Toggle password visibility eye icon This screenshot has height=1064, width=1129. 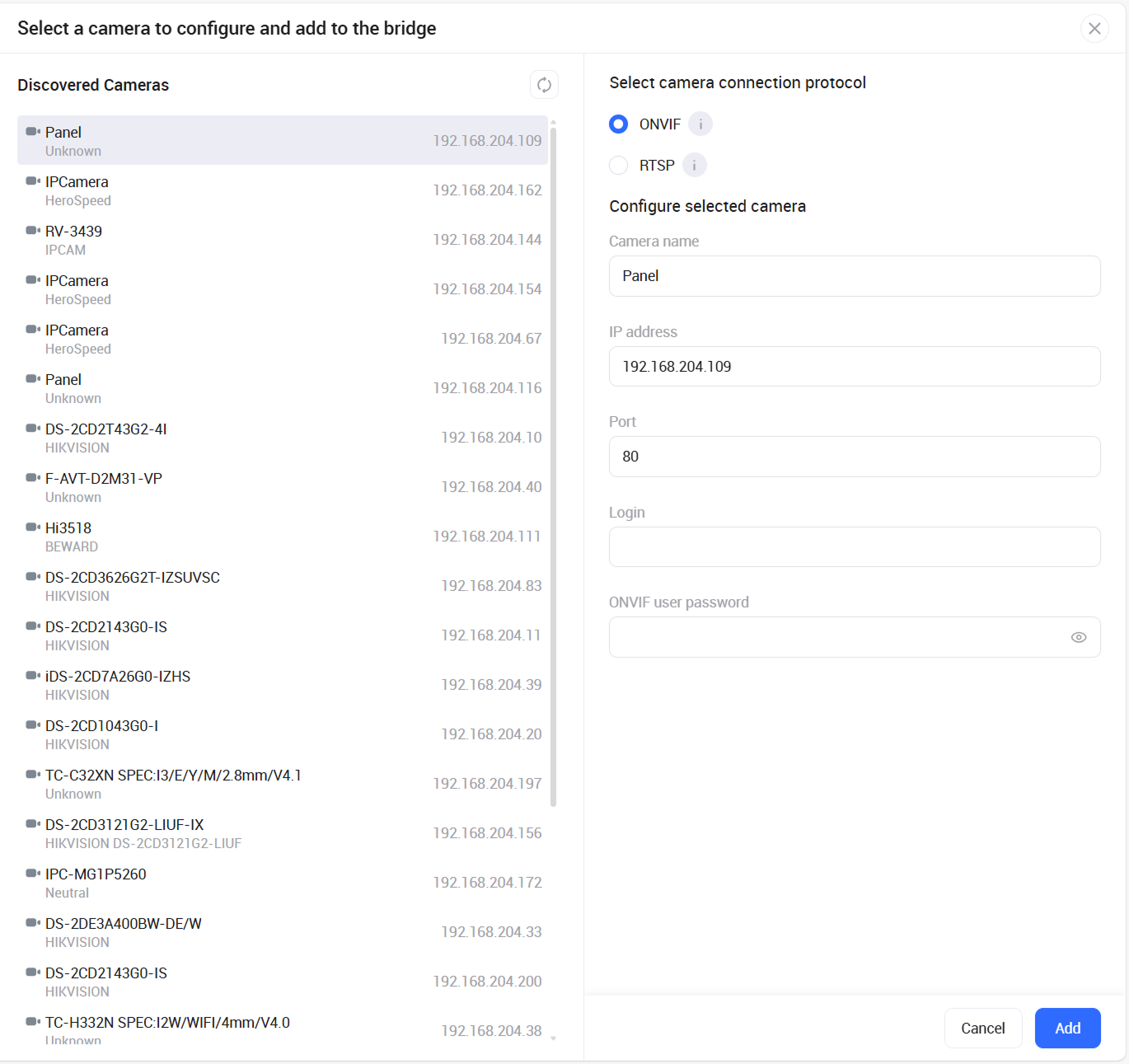(1078, 637)
